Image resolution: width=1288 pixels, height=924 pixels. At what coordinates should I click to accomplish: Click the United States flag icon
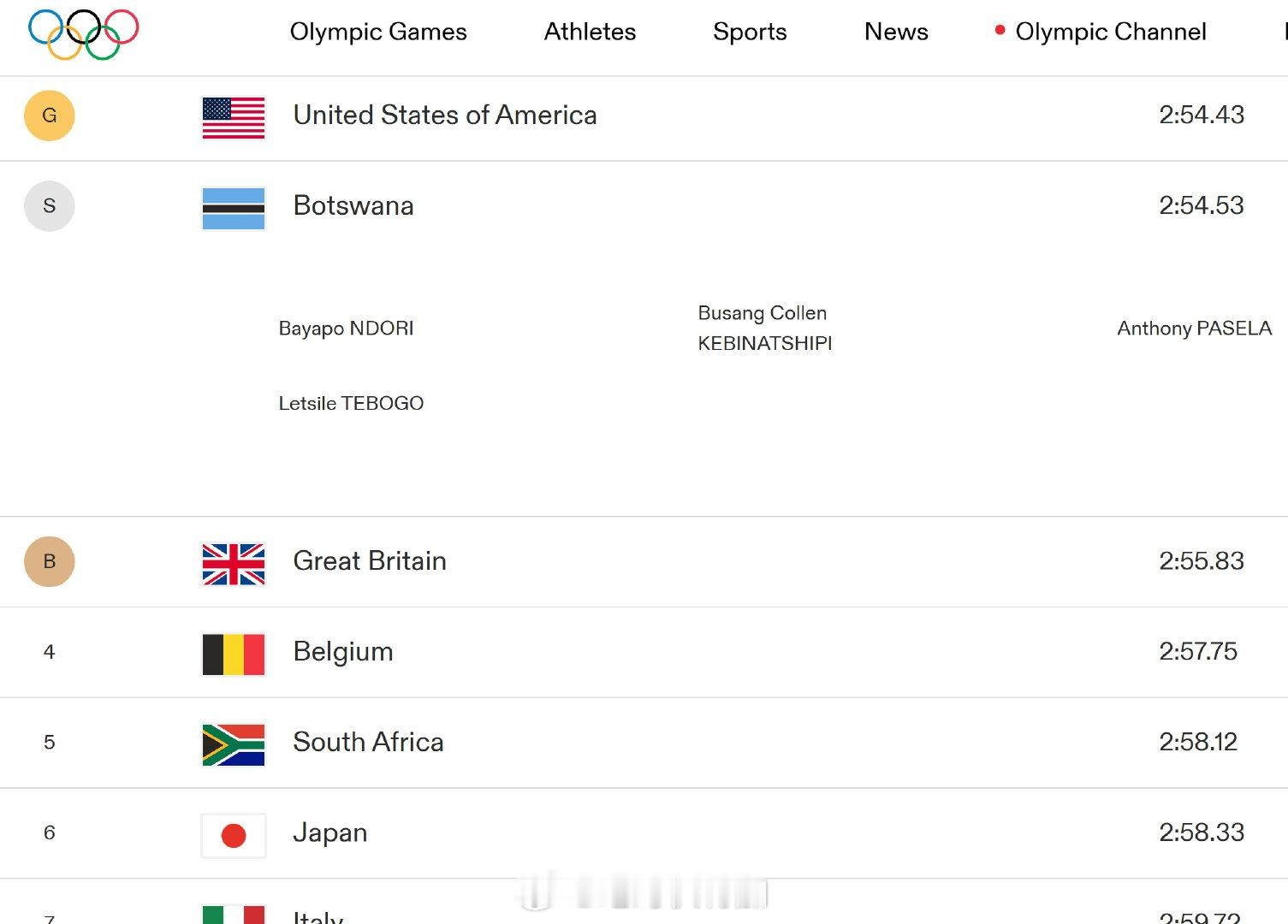coord(234,117)
